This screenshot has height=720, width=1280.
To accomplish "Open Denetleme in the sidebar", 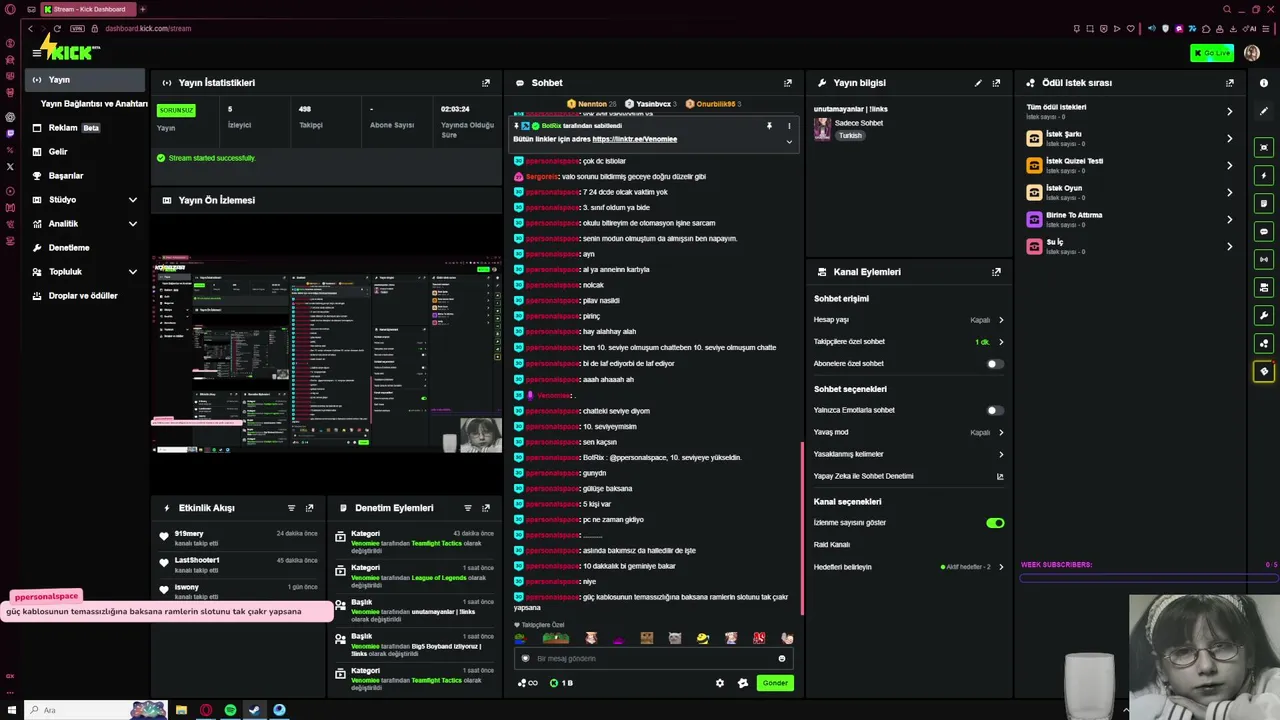I will [x=86, y=248].
